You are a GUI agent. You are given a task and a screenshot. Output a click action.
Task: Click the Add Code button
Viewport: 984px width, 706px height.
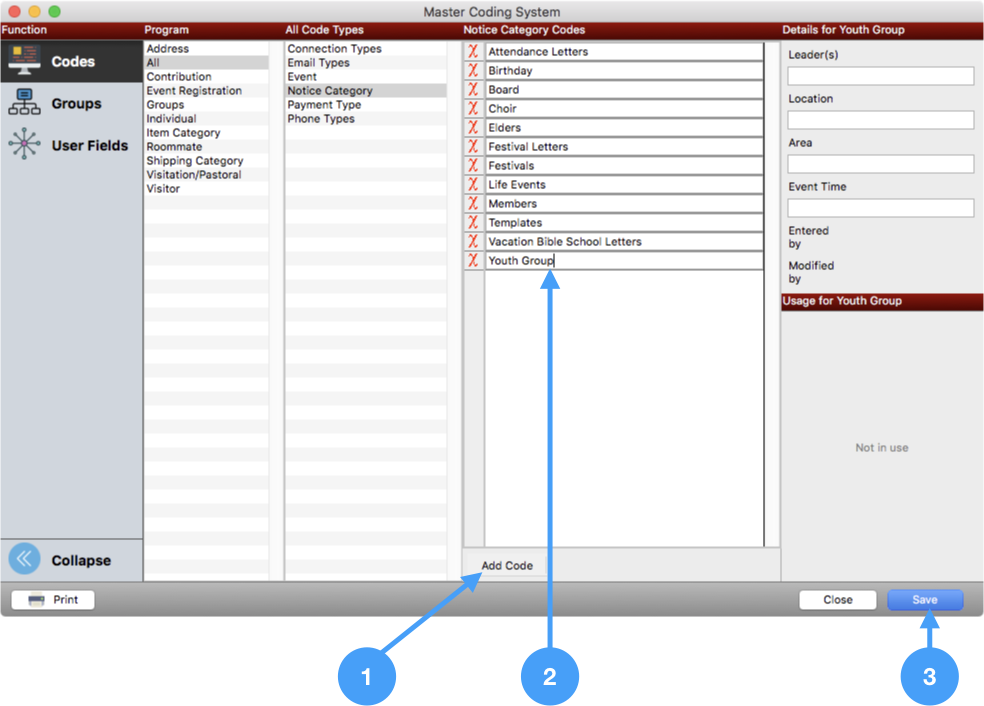(x=507, y=565)
